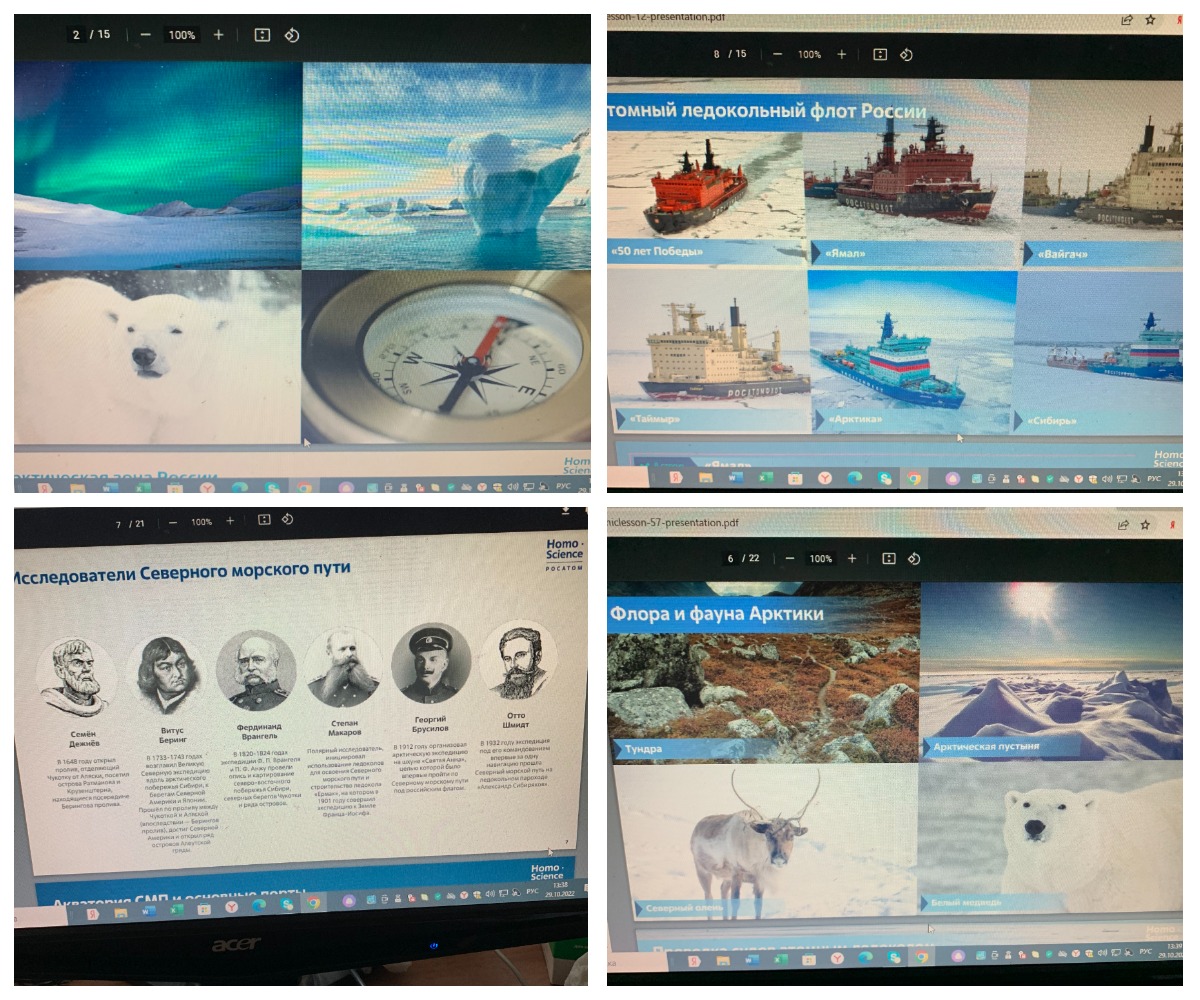Click fit to page in the 6 / 22 viewer
This screenshot has width=1200, height=1000.
tap(880, 558)
